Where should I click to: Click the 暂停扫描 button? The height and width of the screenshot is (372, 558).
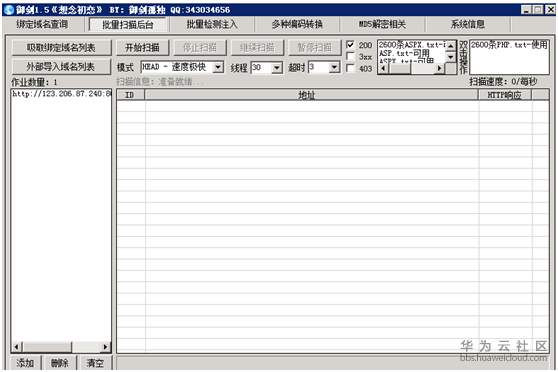(314, 48)
